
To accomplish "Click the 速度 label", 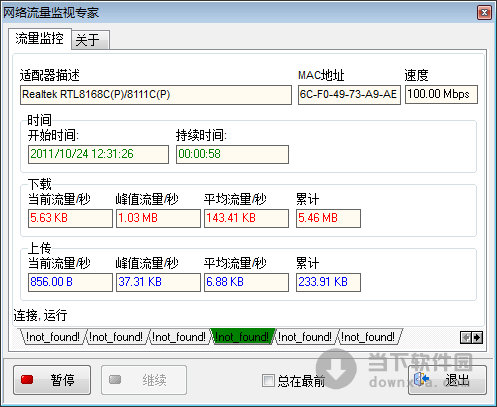I will [x=416, y=75].
